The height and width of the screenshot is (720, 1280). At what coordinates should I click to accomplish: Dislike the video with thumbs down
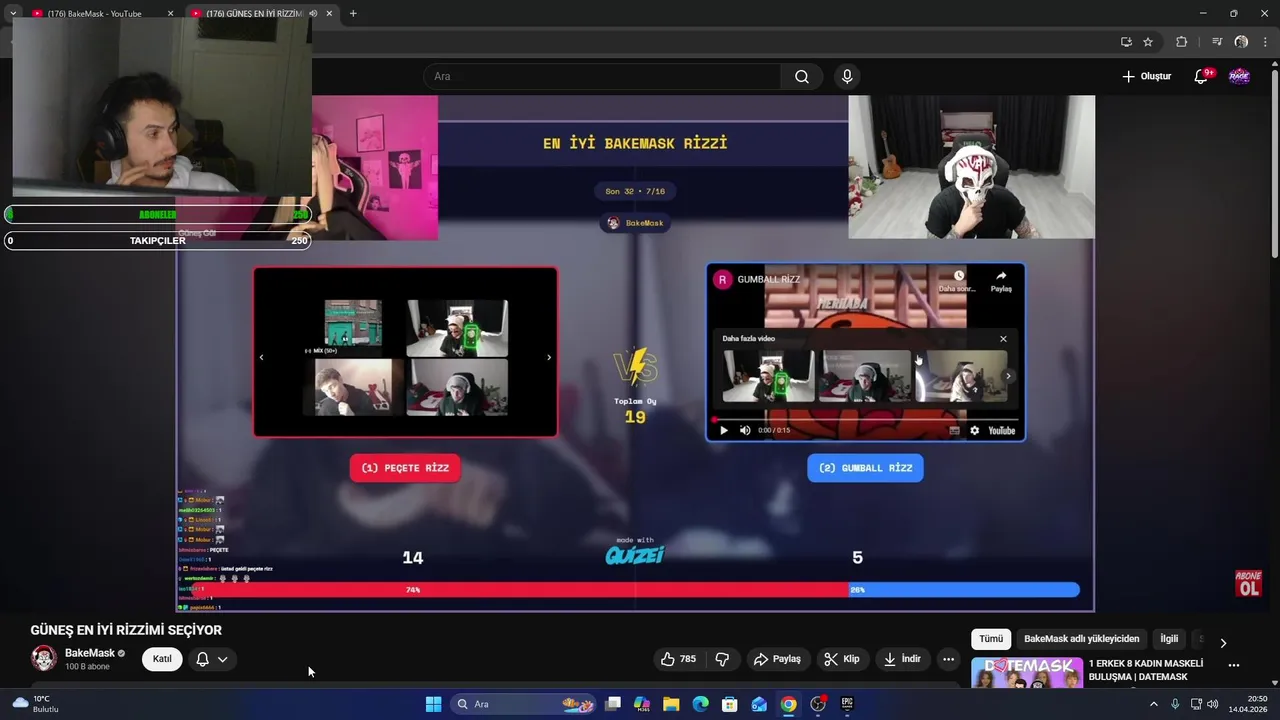tap(722, 659)
